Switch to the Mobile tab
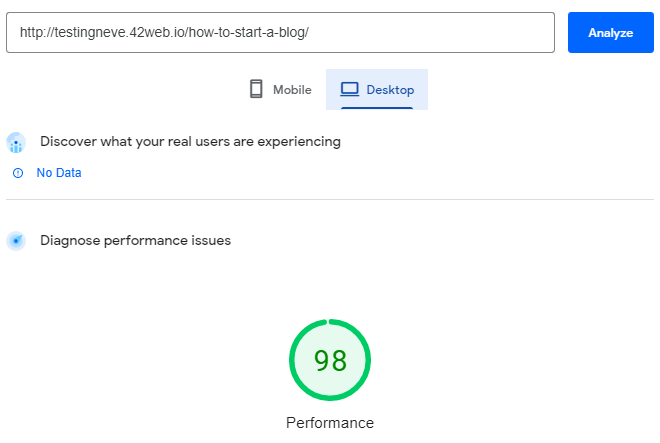 280,89
